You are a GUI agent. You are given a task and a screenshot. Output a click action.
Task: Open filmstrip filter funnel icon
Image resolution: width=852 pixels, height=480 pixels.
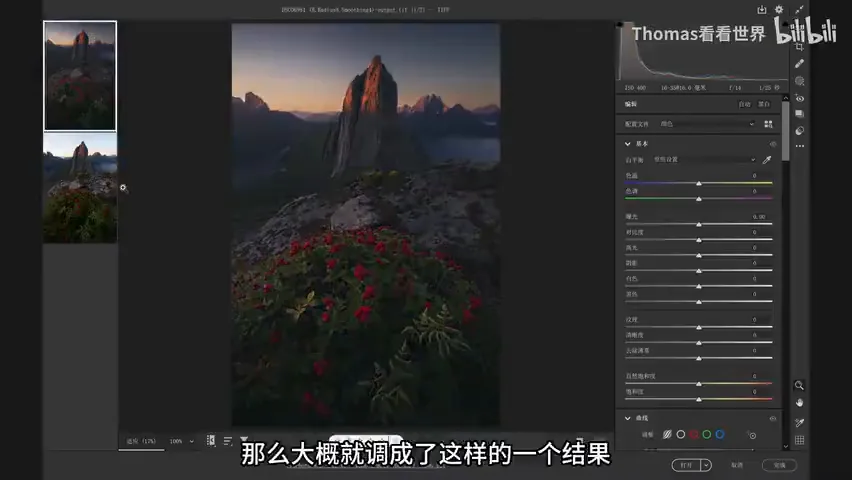[x=244, y=439]
